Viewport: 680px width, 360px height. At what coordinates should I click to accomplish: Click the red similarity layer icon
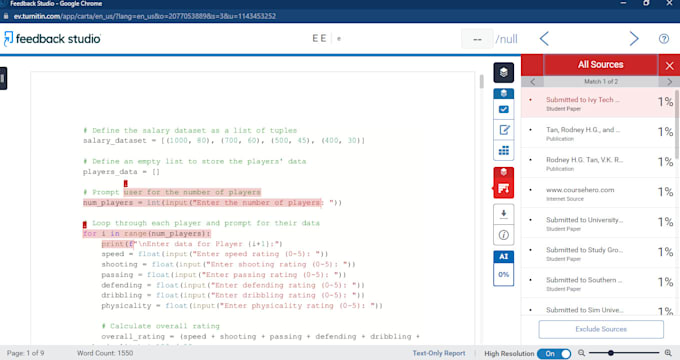click(x=503, y=172)
